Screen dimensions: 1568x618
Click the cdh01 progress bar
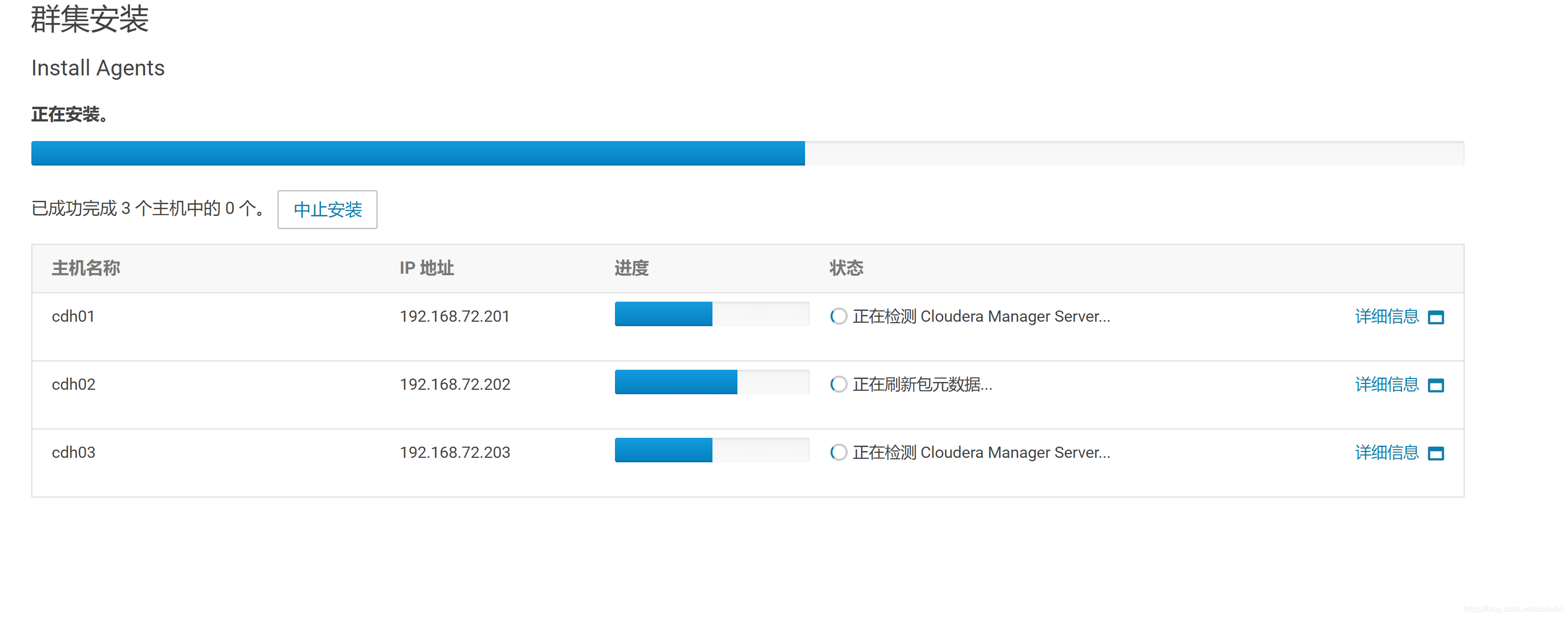(x=711, y=314)
